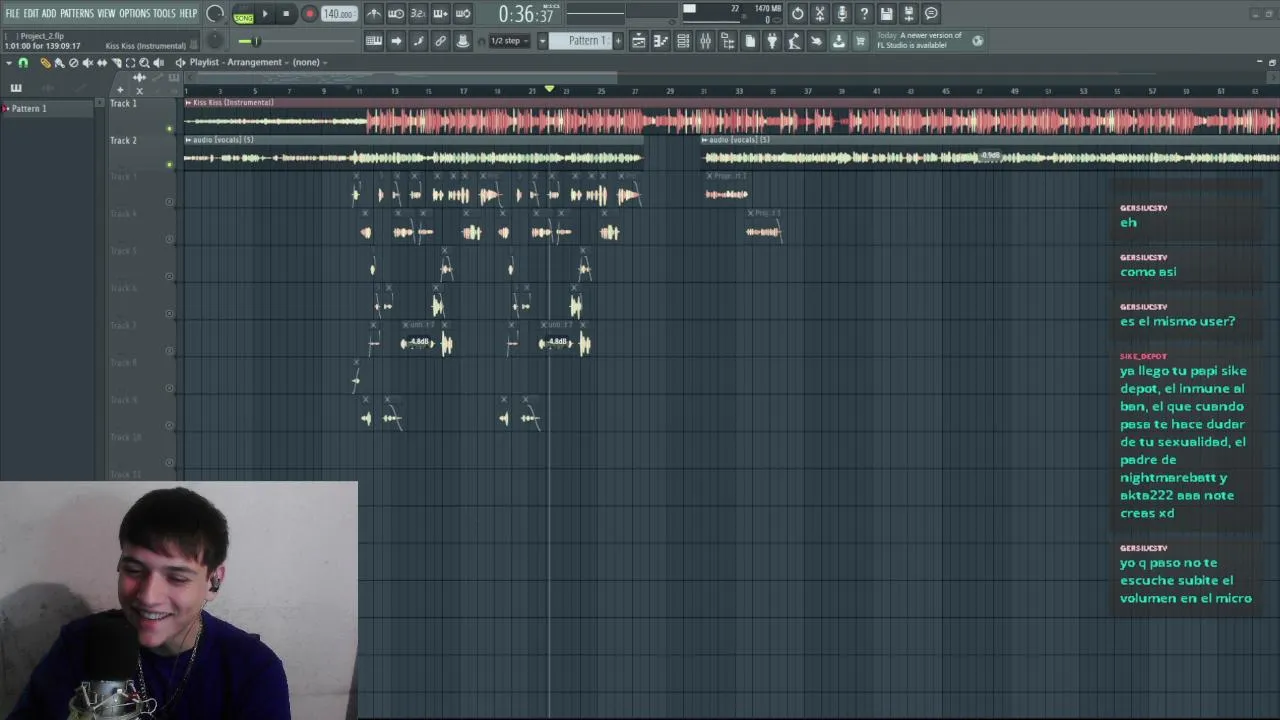This screenshot has height=720, width=1280.
Task: Select the Slip tool in Playlist
Action: (x=102, y=63)
